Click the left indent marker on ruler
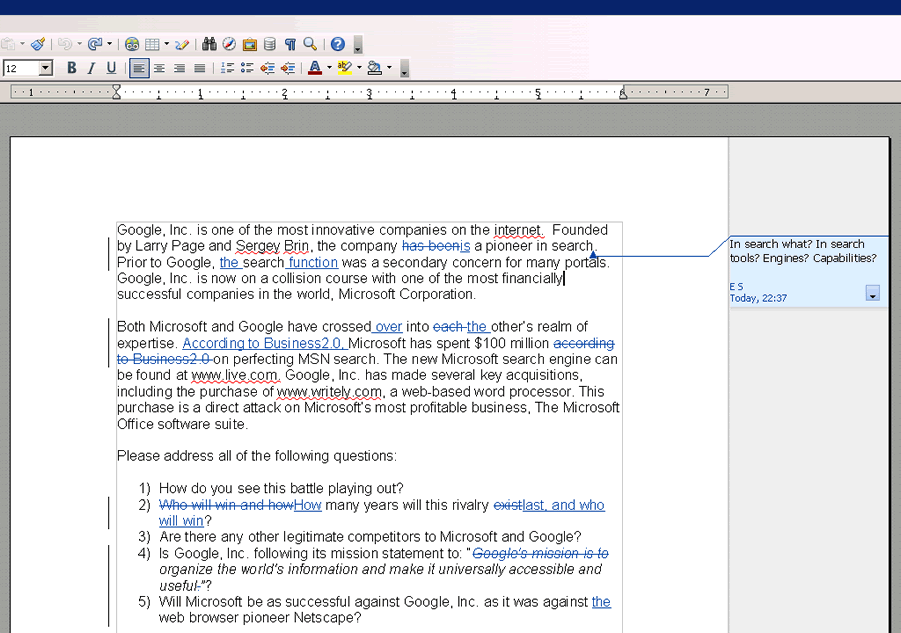 tap(117, 92)
